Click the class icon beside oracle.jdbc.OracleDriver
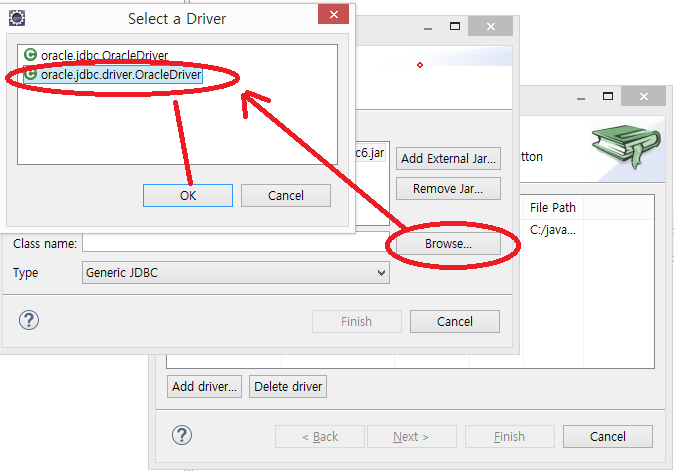The width and height of the screenshot is (674, 471). tap(31, 55)
